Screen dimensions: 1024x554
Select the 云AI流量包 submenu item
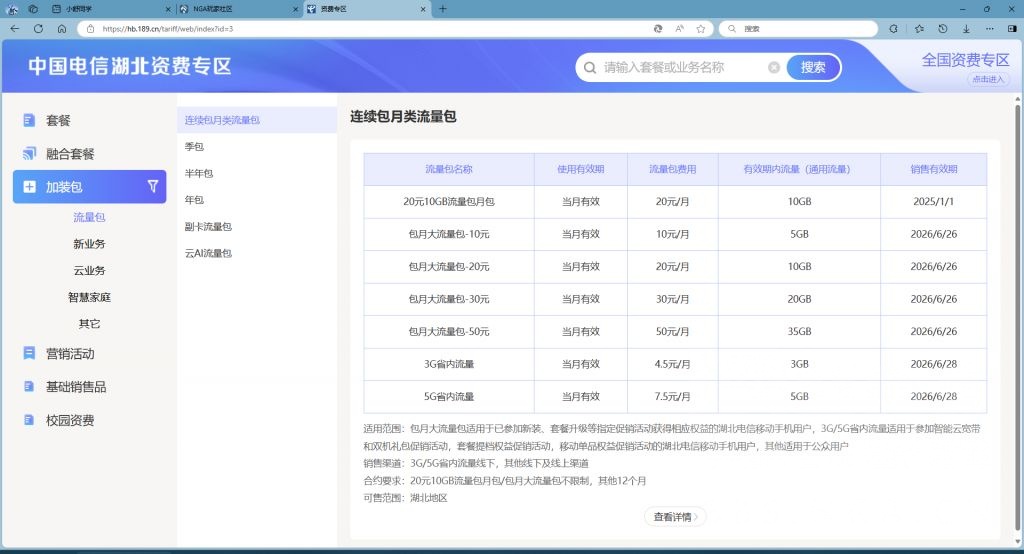(208, 254)
